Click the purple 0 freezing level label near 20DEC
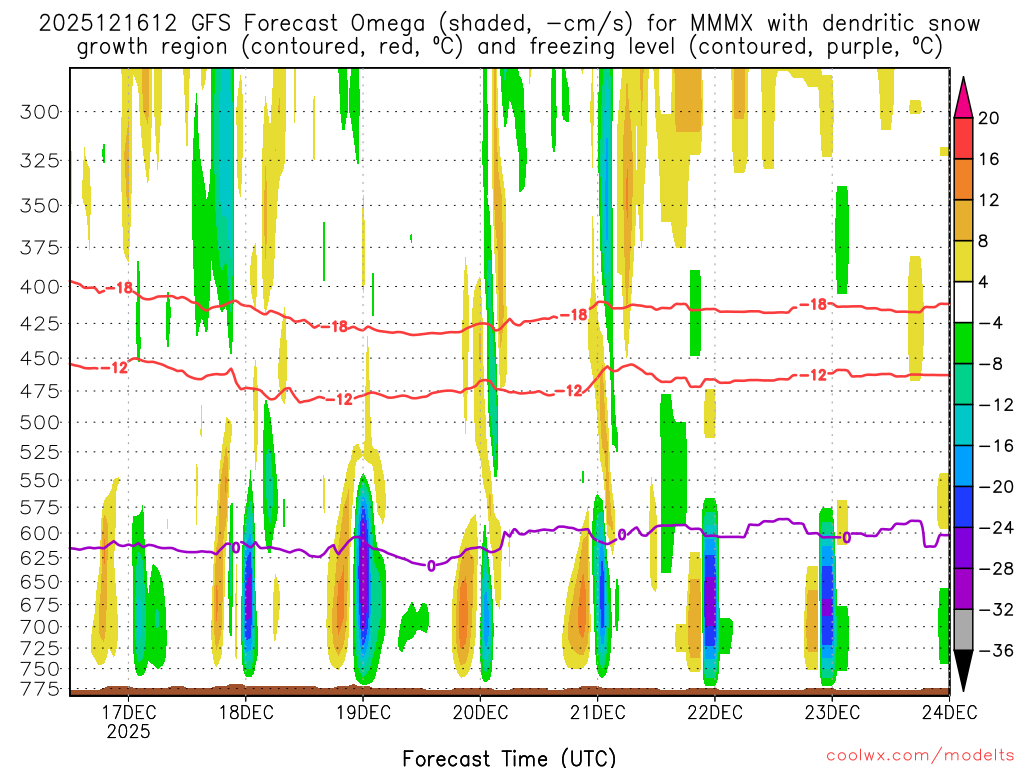1024x768 pixels. (x=431, y=566)
